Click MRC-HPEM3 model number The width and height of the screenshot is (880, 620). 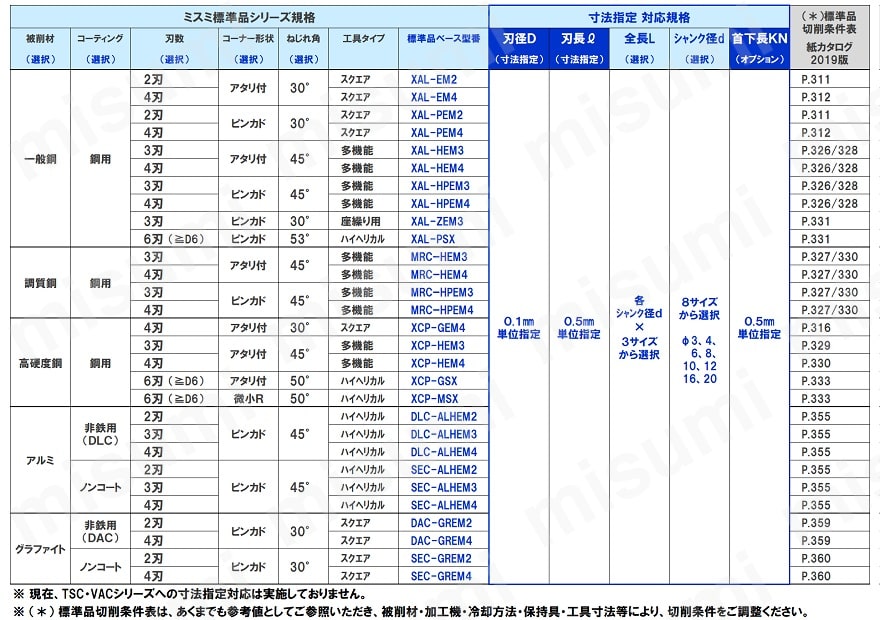click(442, 293)
